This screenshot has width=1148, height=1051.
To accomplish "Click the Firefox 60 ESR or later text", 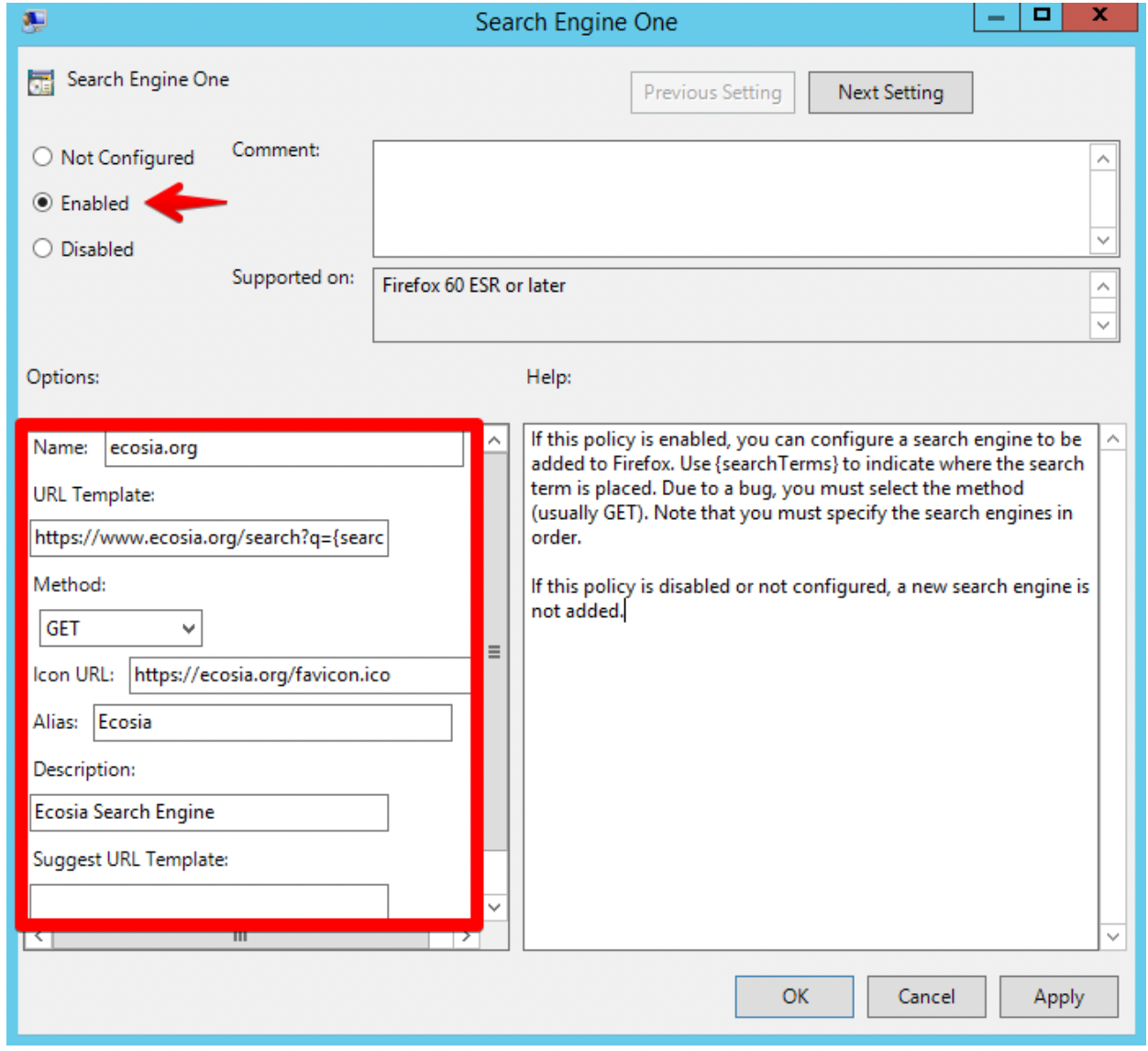I will (x=474, y=285).
